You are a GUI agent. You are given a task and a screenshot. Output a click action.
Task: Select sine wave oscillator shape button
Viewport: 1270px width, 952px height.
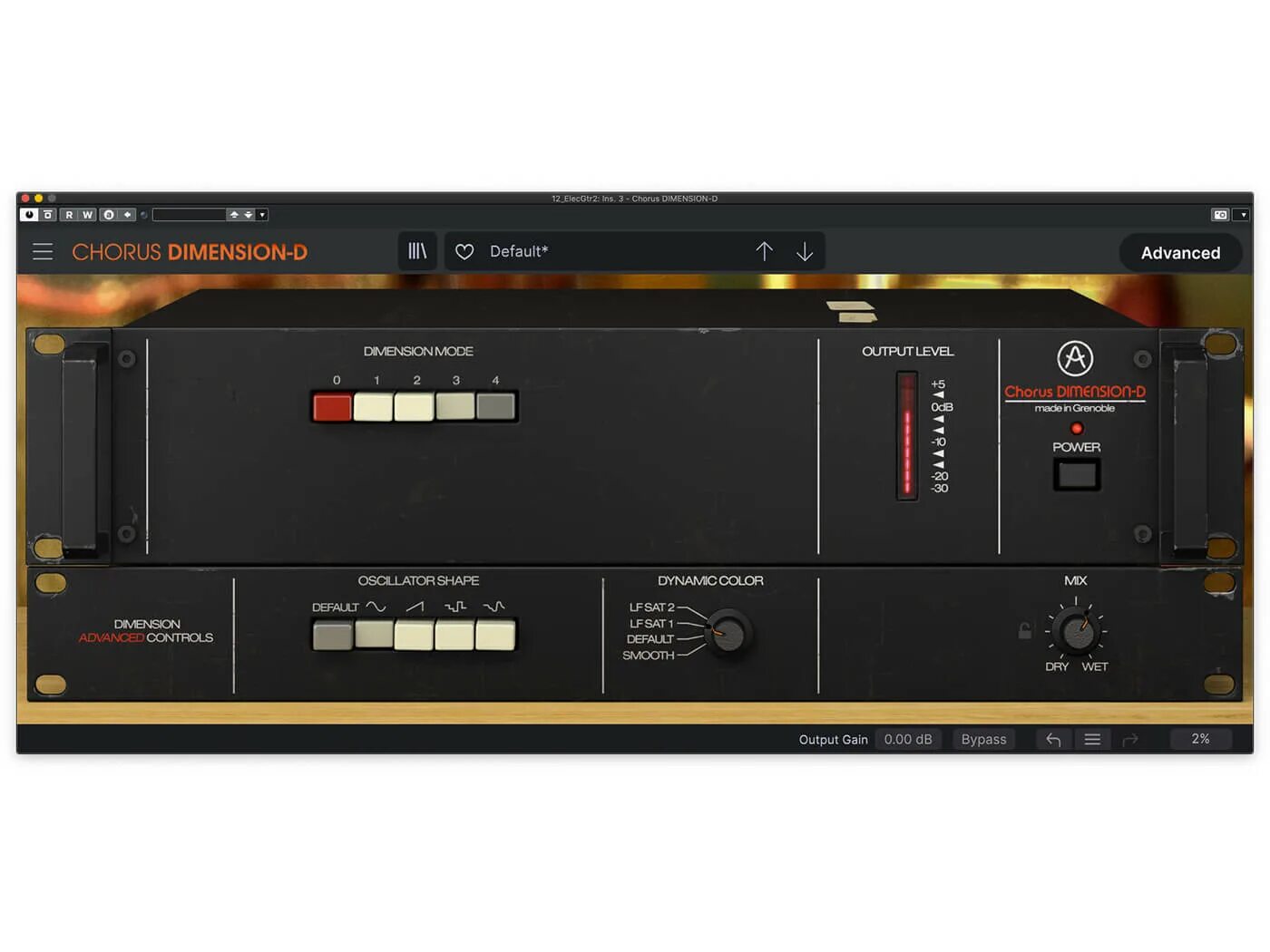click(x=374, y=635)
